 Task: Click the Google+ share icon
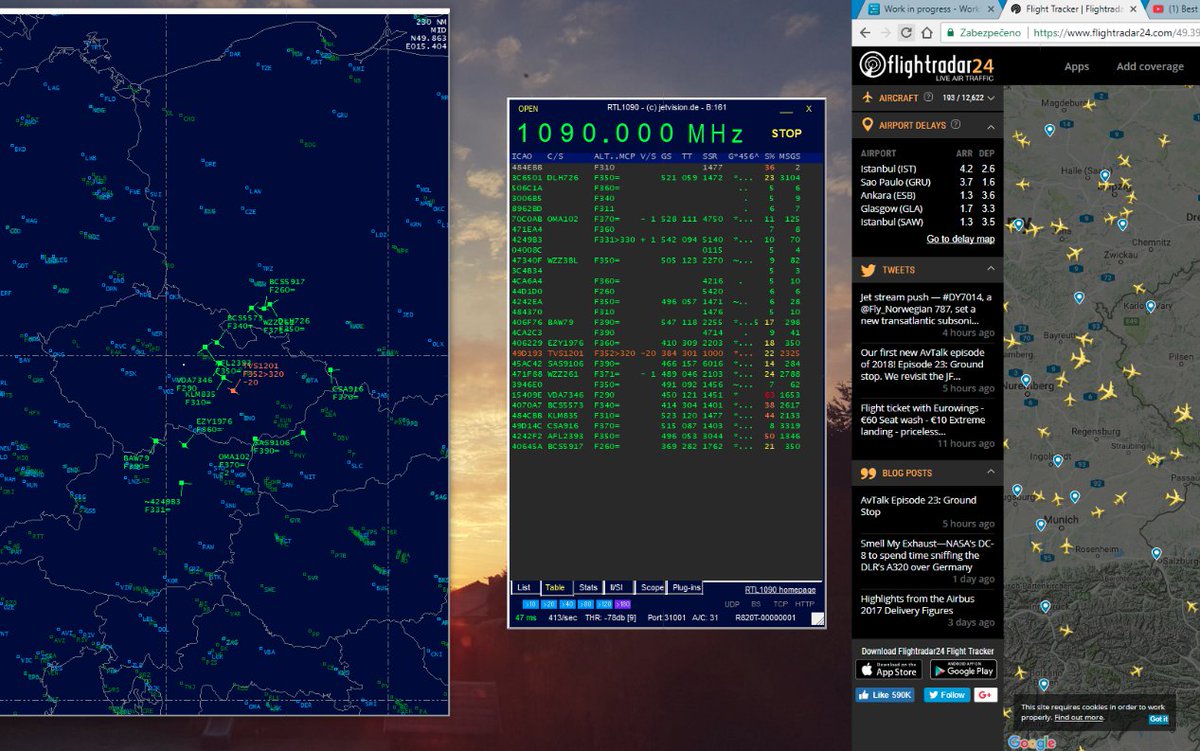[x=985, y=695]
